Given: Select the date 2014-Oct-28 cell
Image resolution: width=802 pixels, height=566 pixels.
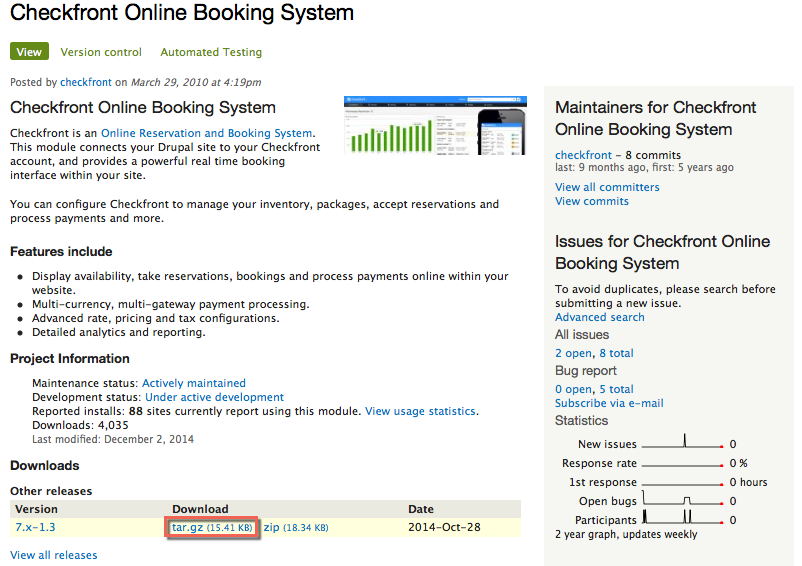Looking at the screenshot, I should click(x=444, y=527).
